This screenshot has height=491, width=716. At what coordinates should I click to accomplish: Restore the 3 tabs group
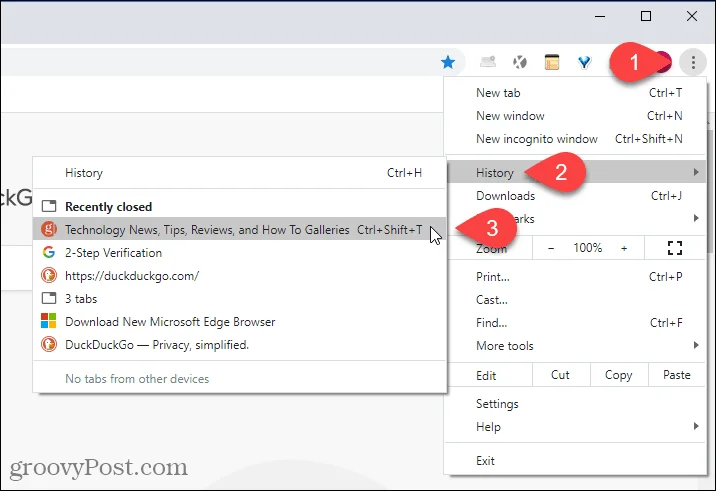pyautogui.click(x=240, y=298)
